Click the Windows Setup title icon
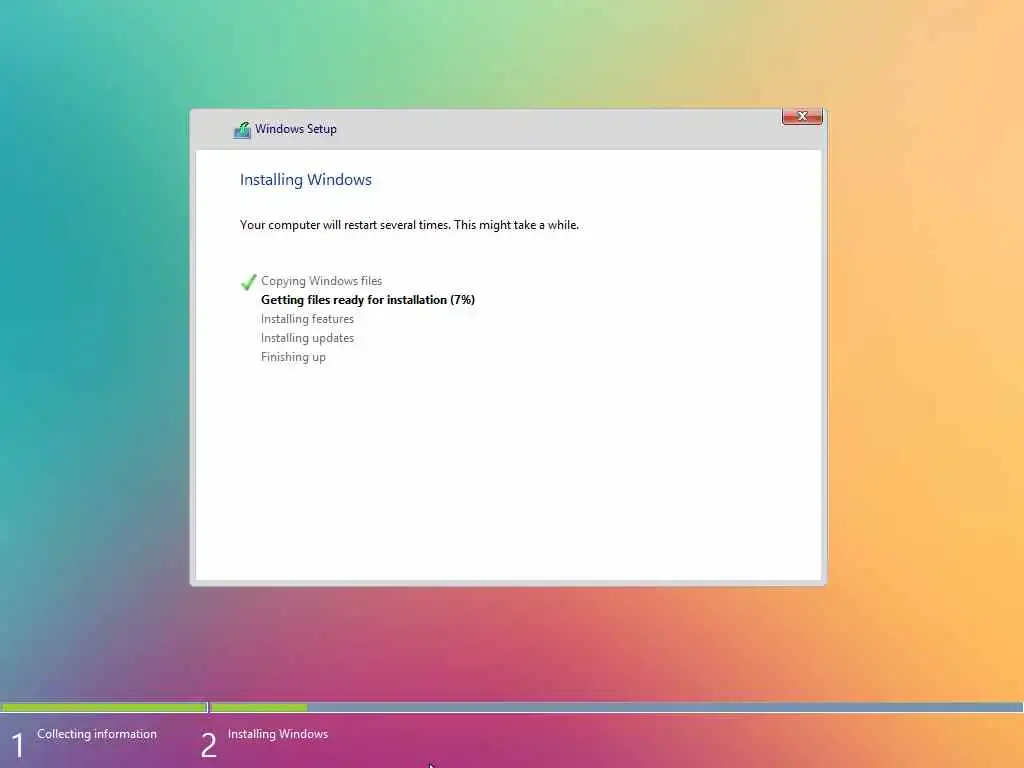 (x=242, y=130)
